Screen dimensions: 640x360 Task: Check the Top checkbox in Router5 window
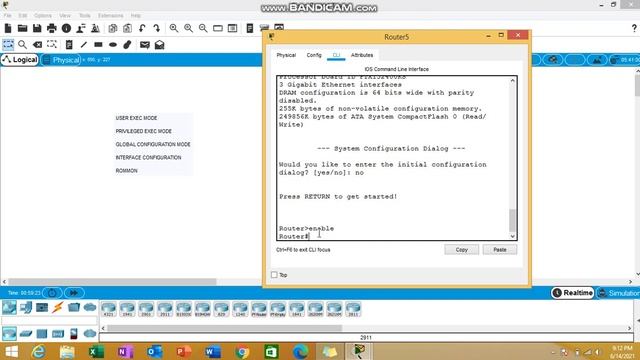point(274,275)
